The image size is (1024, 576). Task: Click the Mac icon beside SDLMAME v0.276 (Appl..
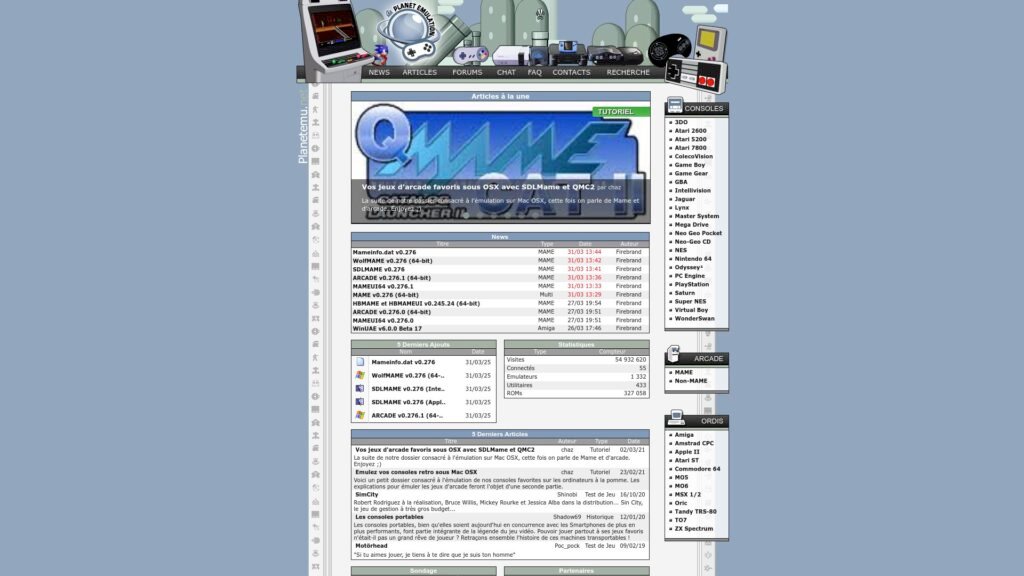[x=360, y=402]
